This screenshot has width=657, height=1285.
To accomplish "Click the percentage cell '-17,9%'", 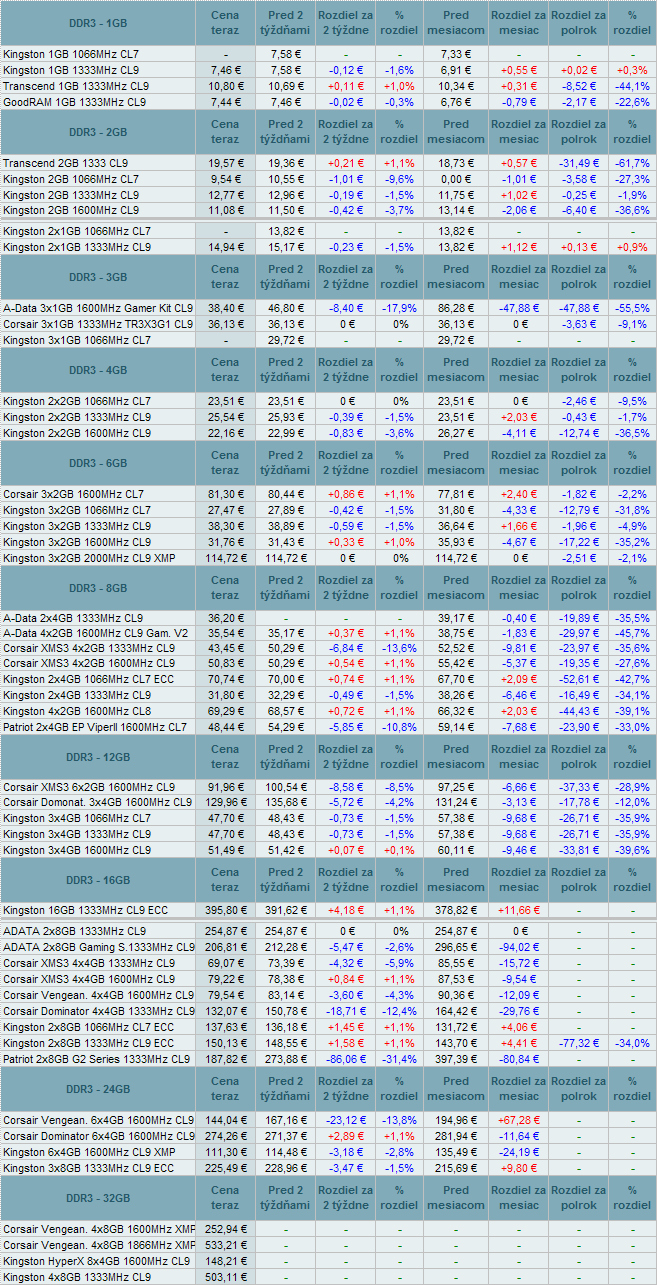I will pos(399,309).
